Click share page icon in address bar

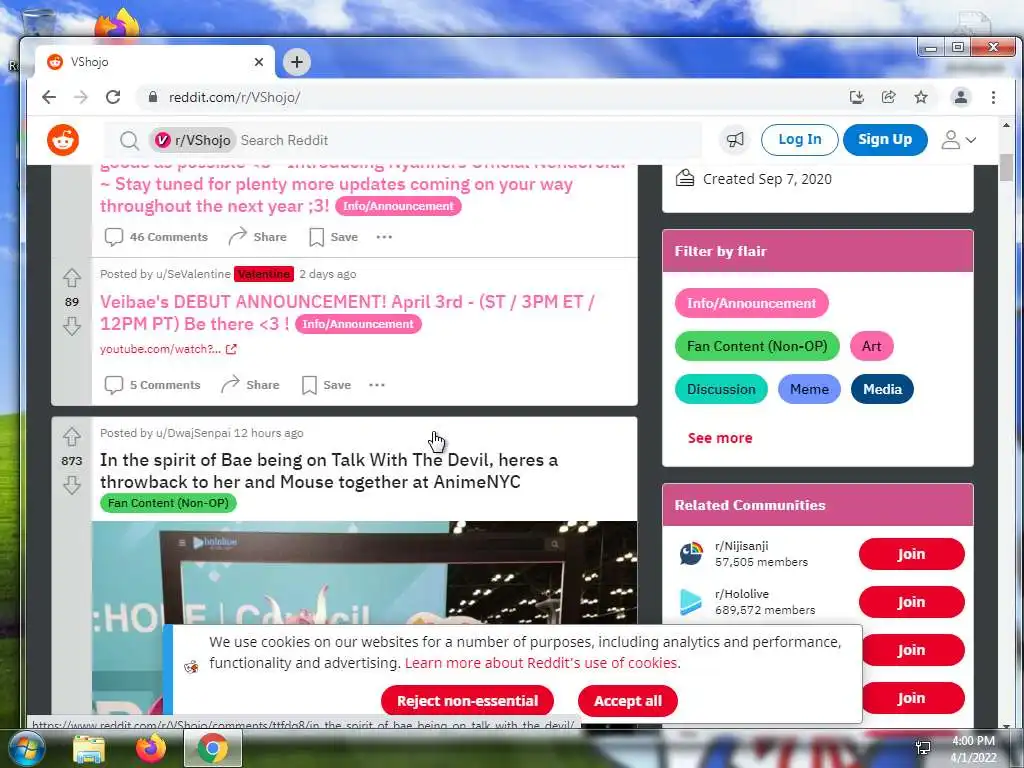click(x=889, y=97)
